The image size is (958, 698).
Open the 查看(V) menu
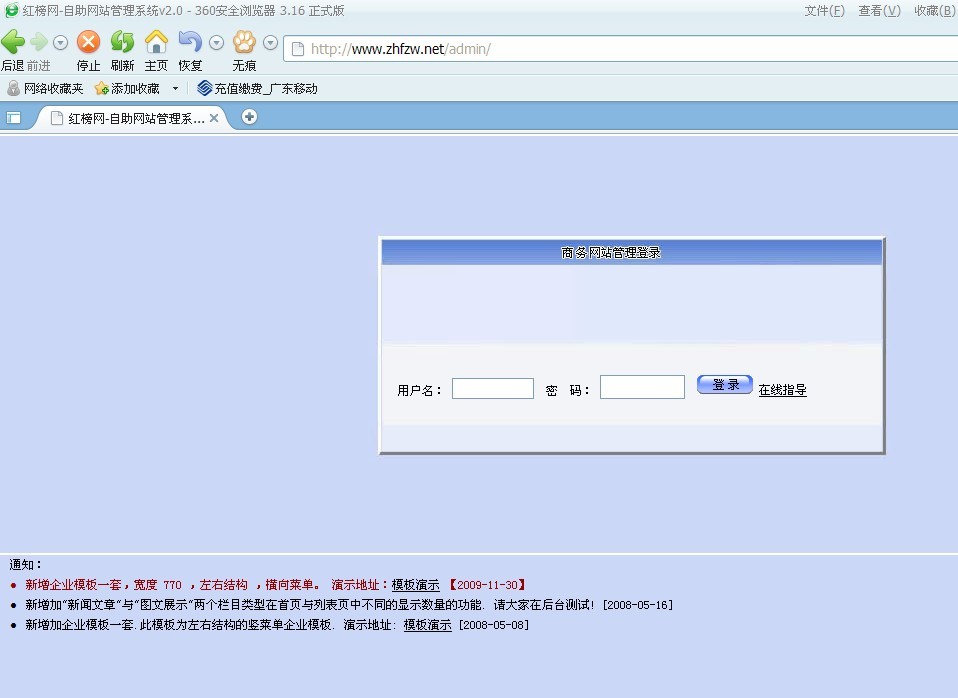click(x=879, y=10)
